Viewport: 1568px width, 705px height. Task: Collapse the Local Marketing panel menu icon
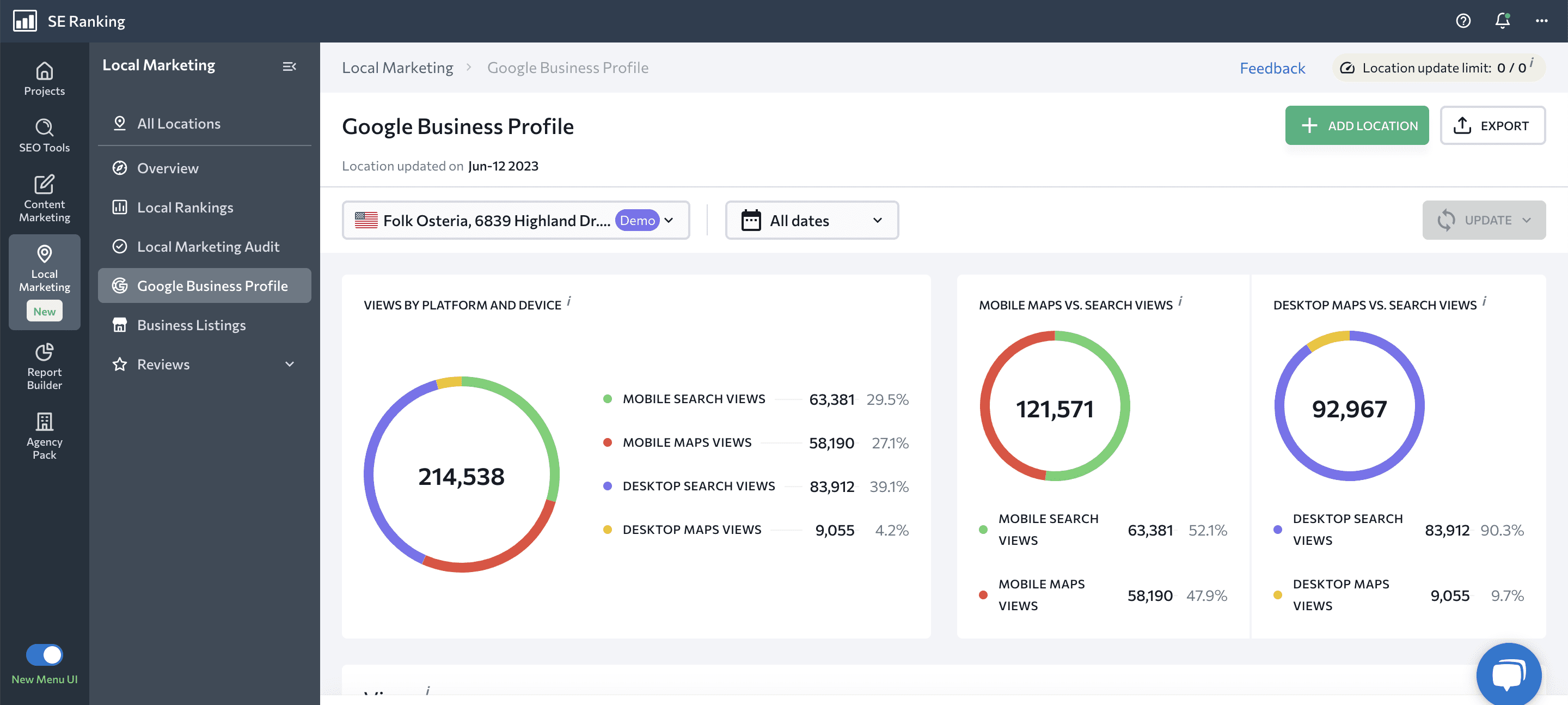click(x=289, y=66)
